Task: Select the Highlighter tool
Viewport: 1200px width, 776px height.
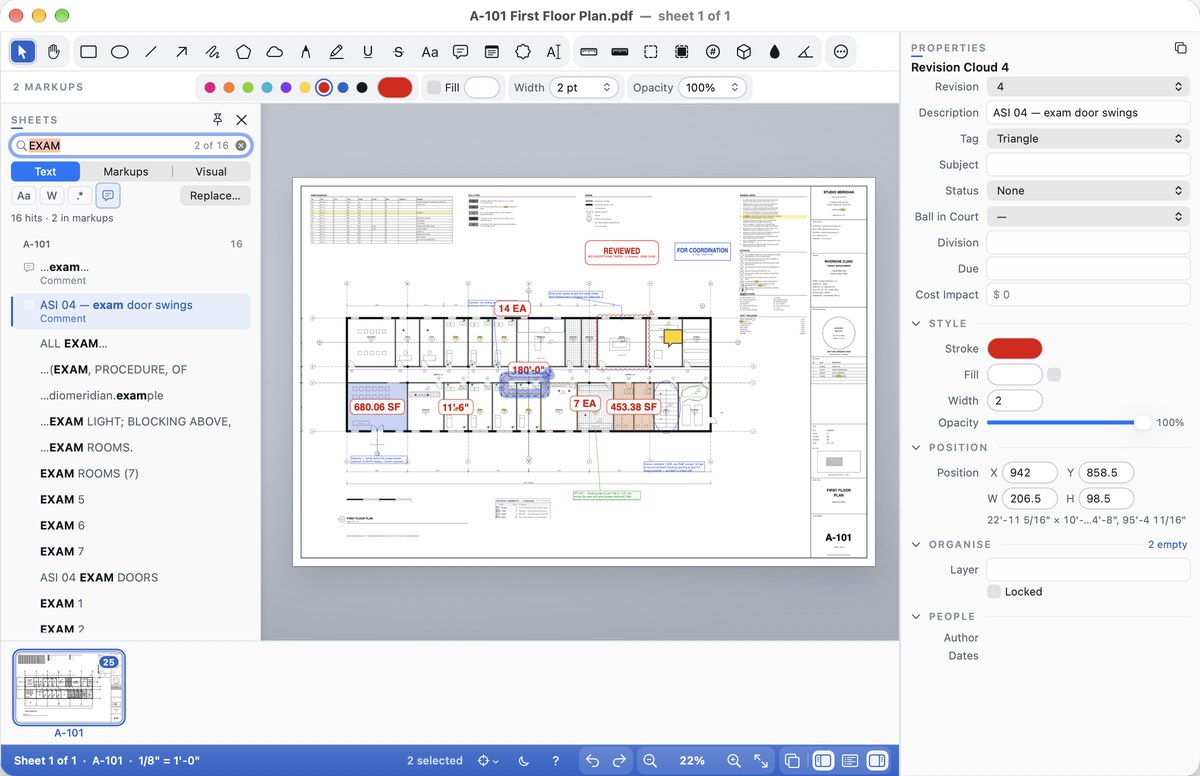Action: (336, 52)
